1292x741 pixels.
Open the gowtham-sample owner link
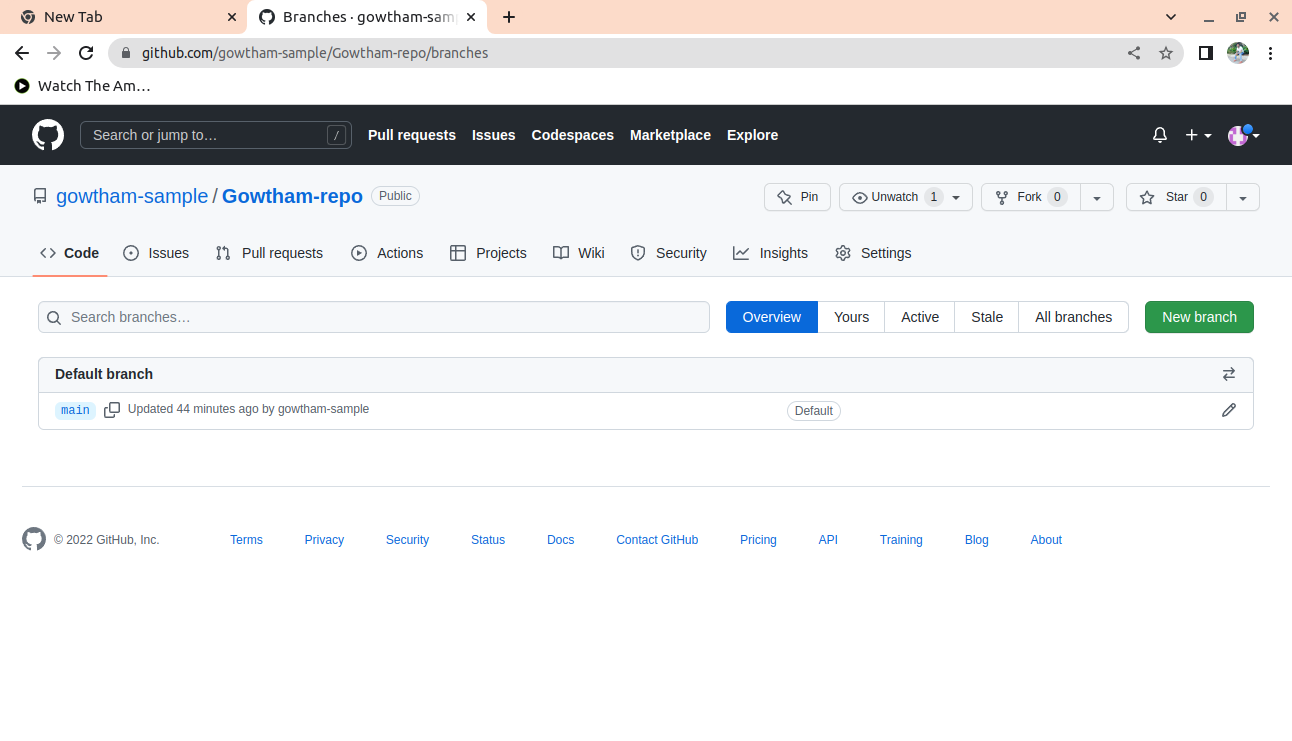click(x=132, y=196)
